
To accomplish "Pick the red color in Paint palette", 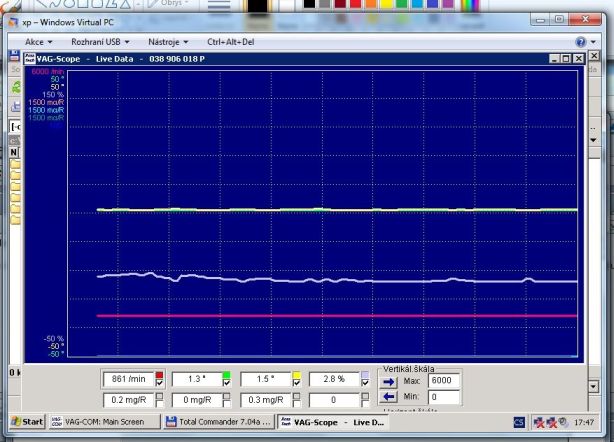I will (356, 4).
